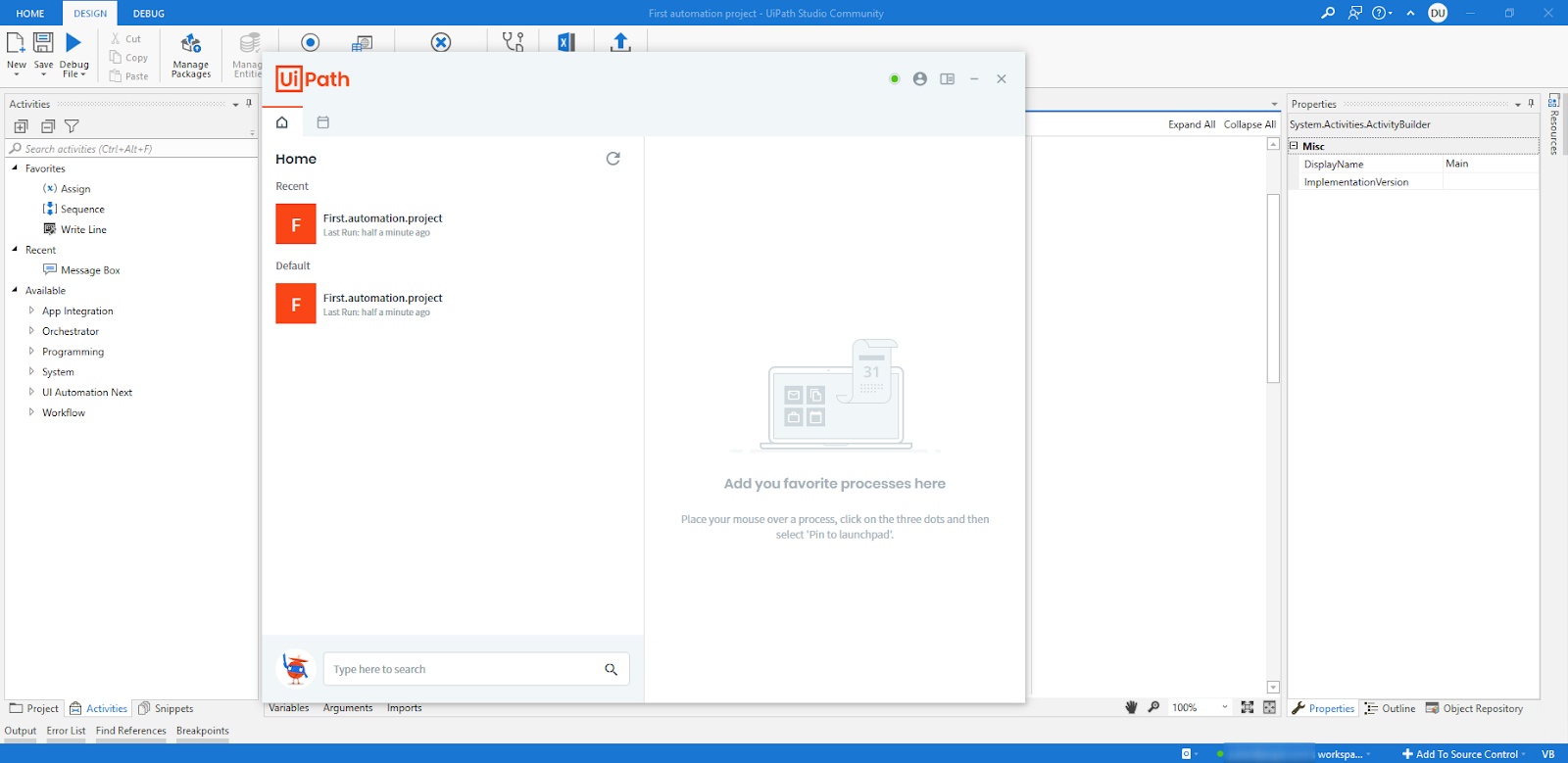Expand the Orchestrator category
Viewport: 1568px width, 763px height.
point(31,331)
